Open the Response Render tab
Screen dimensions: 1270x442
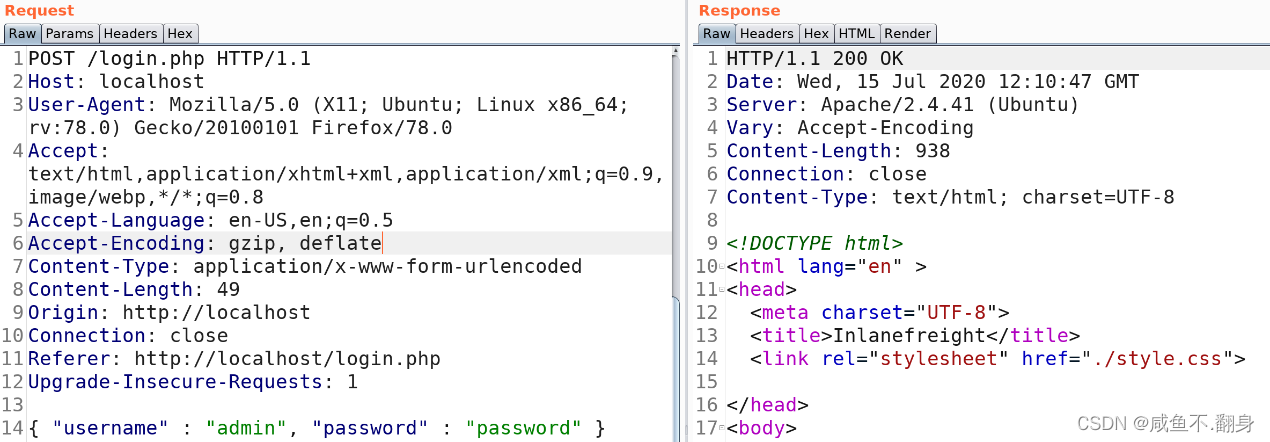(907, 33)
